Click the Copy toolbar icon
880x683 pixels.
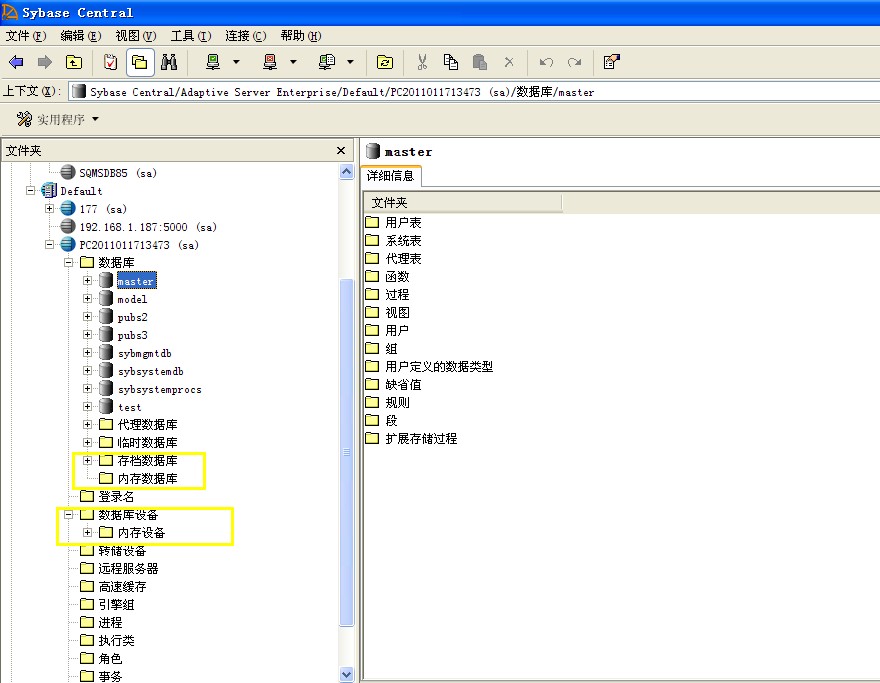[x=451, y=62]
